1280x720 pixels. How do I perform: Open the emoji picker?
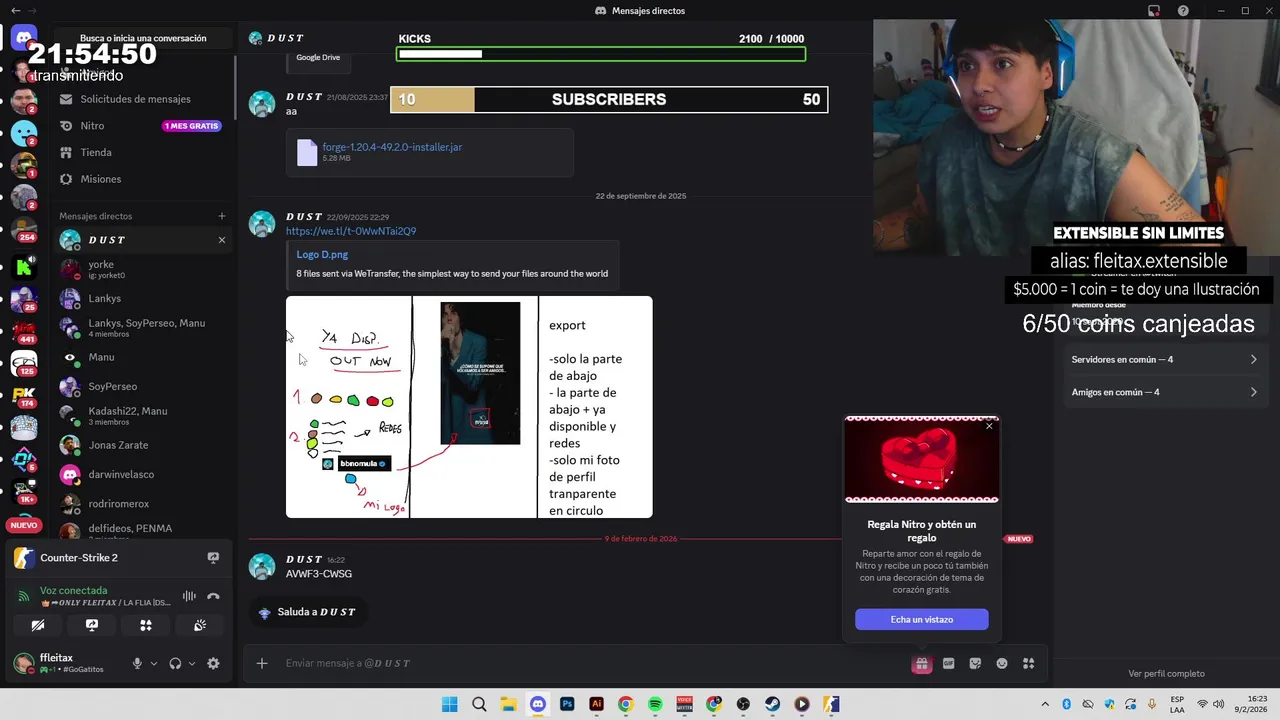1001,663
